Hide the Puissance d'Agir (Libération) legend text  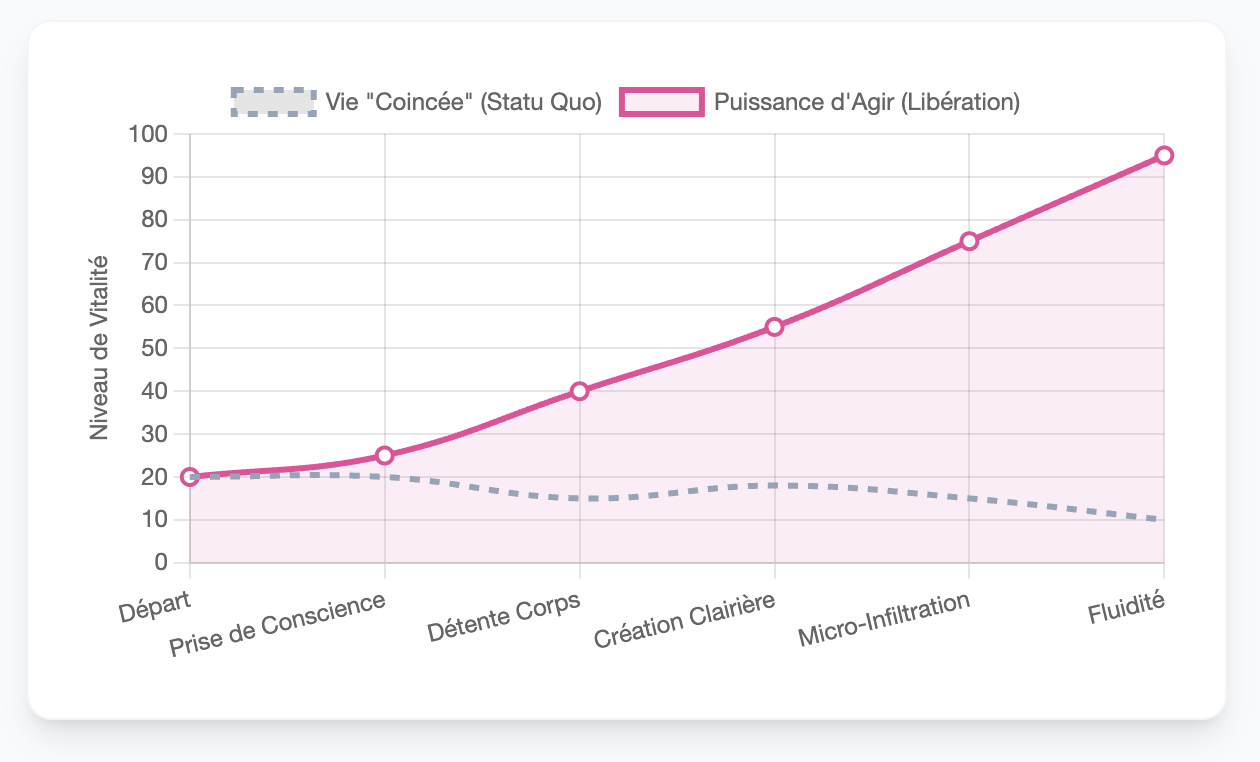867,102
